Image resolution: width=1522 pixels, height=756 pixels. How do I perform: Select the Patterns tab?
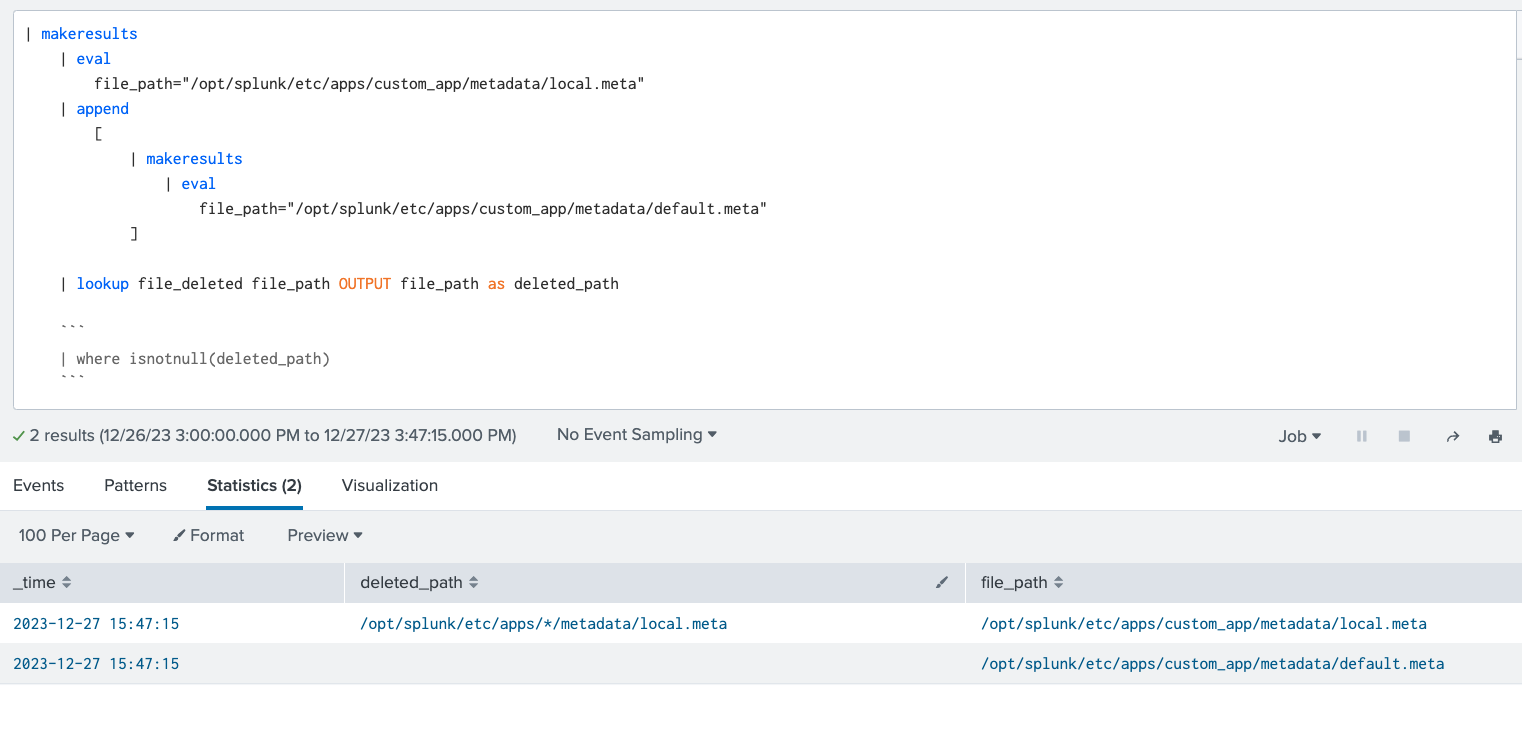pyautogui.click(x=135, y=485)
